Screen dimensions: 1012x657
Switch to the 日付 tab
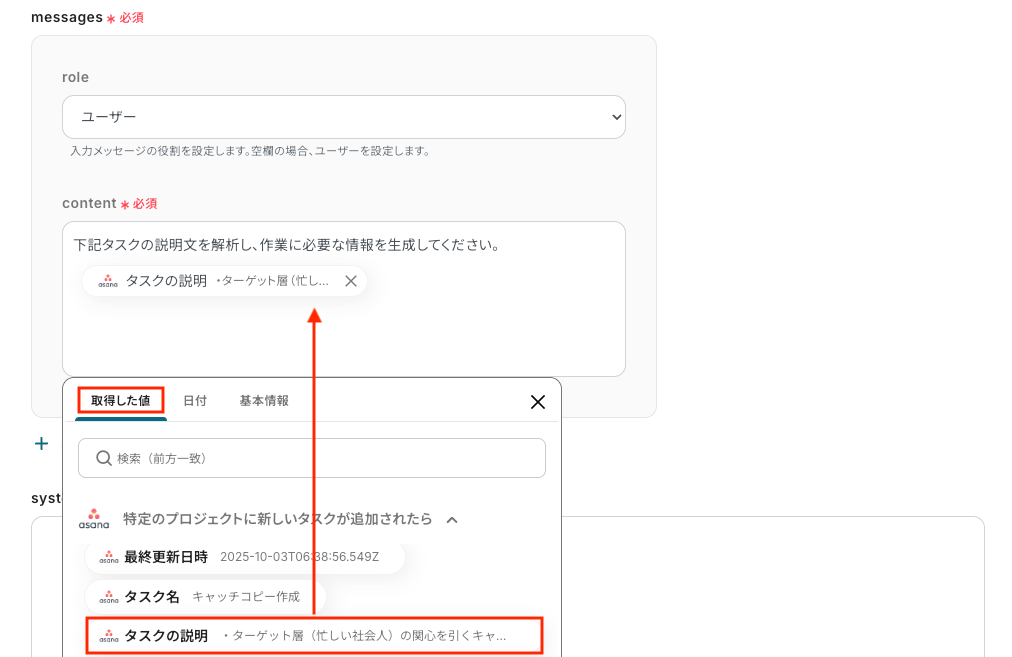[x=195, y=401]
